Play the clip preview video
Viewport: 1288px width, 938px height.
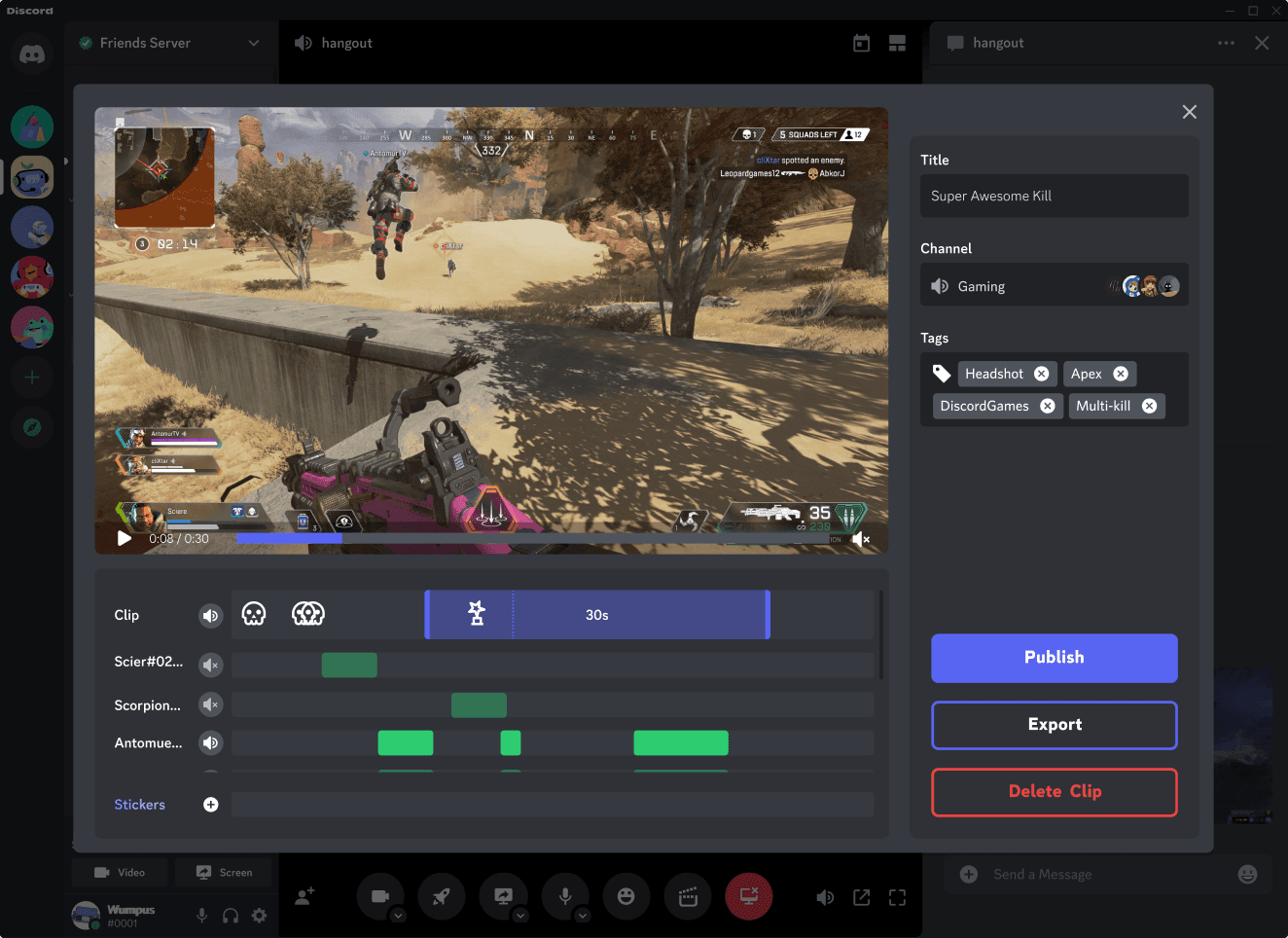125,538
